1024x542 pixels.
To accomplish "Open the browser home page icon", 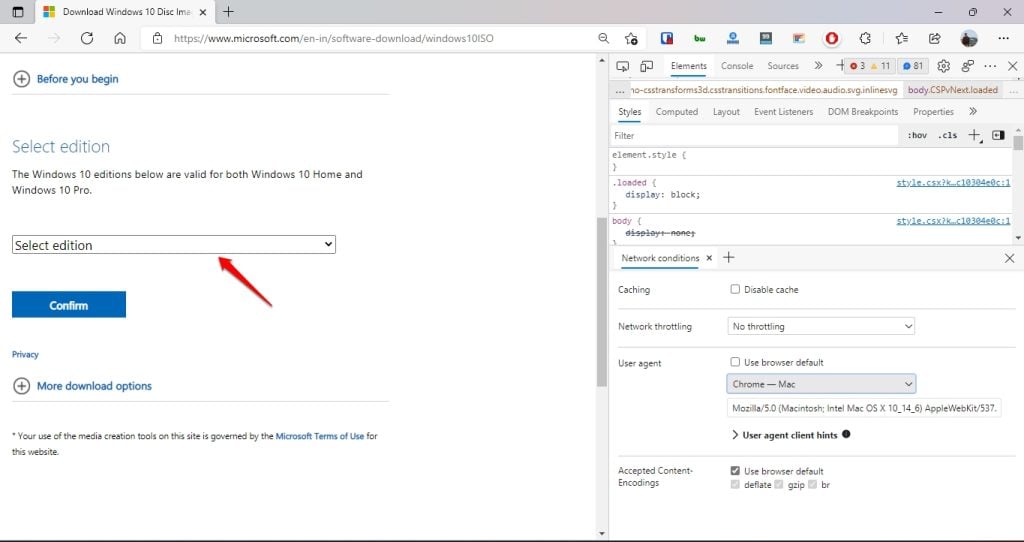I will pos(120,39).
